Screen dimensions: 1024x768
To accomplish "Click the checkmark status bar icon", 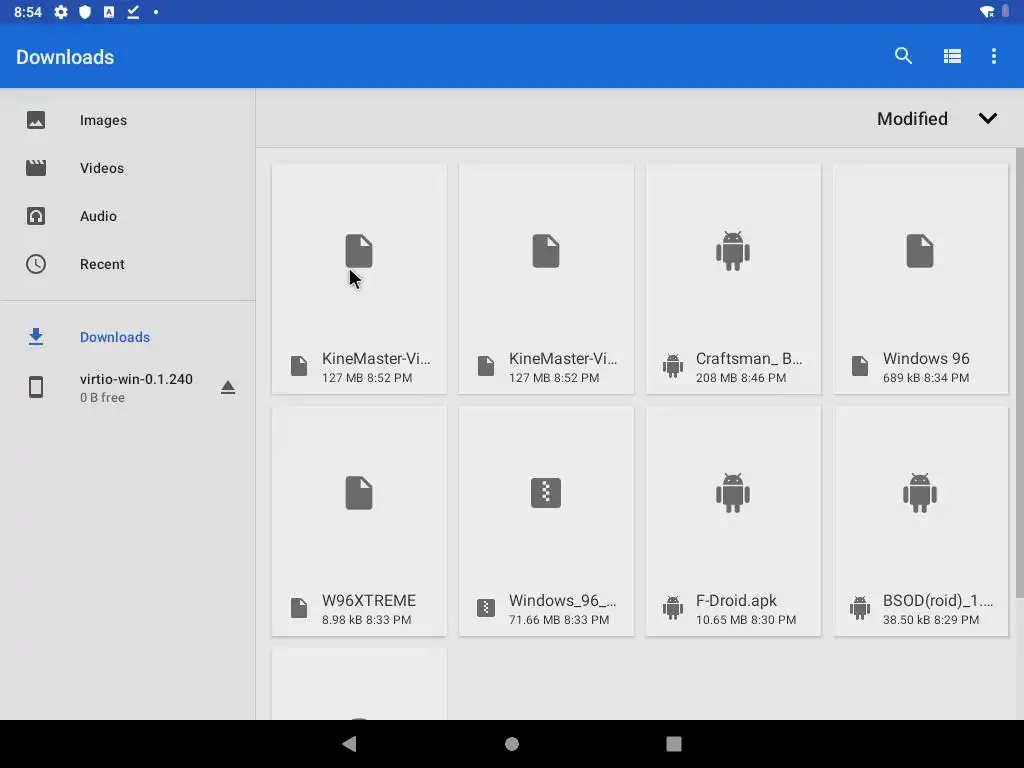I will 133,12.
